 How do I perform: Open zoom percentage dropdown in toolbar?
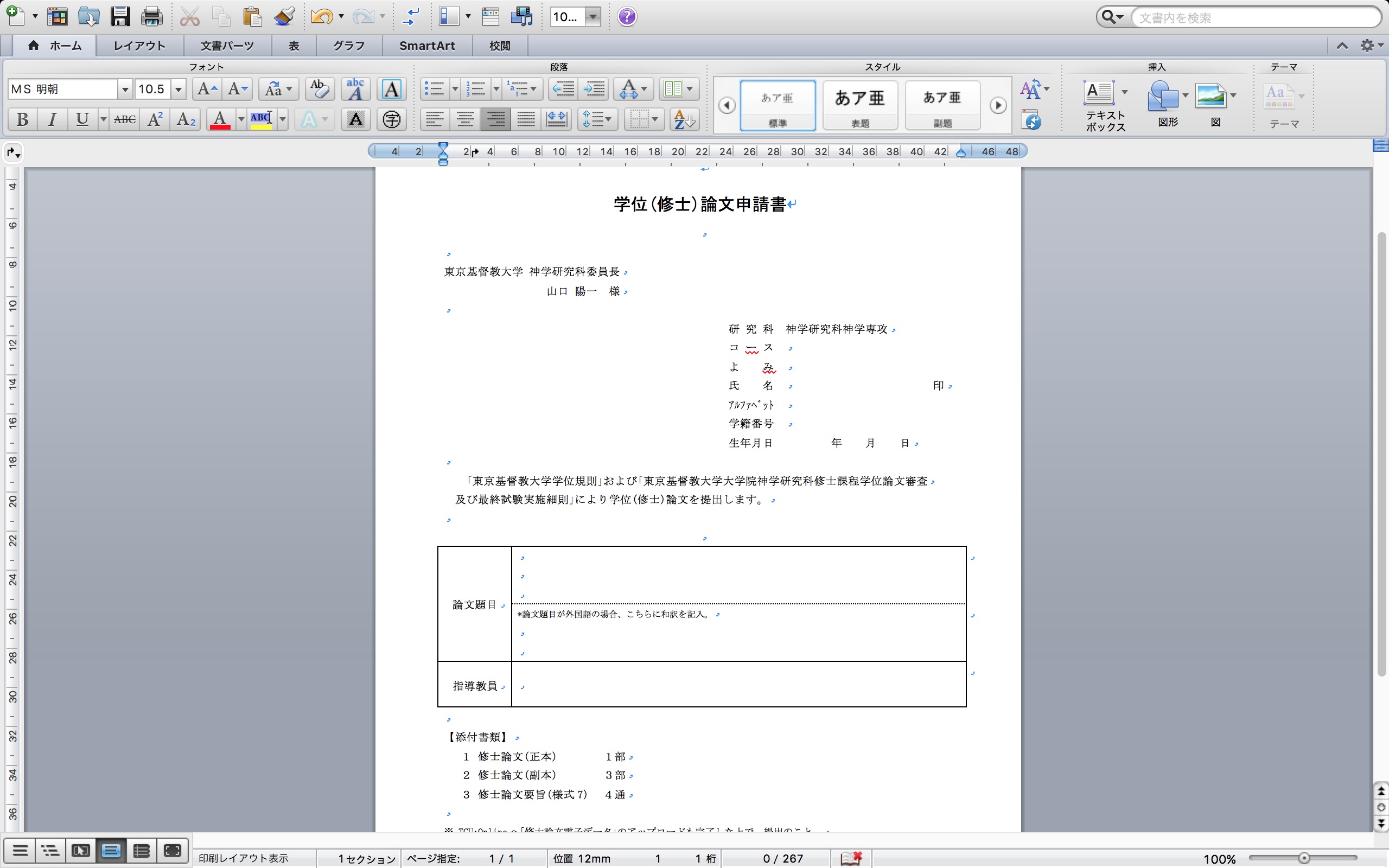593,17
